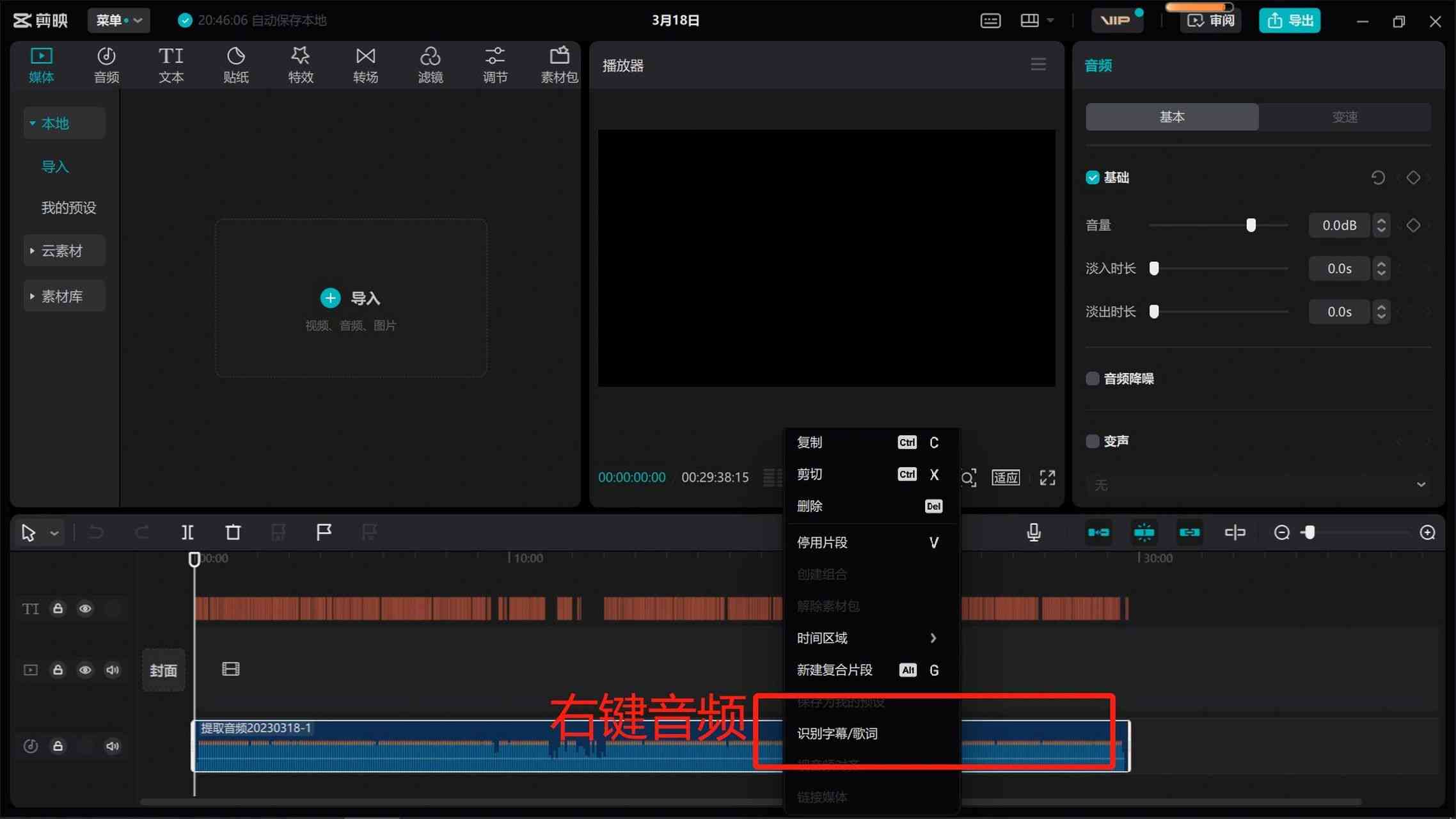The width and height of the screenshot is (1456, 819).
Task: Select 识别字幕/歌词 from context menu
Action: click(x=837, y=733)
